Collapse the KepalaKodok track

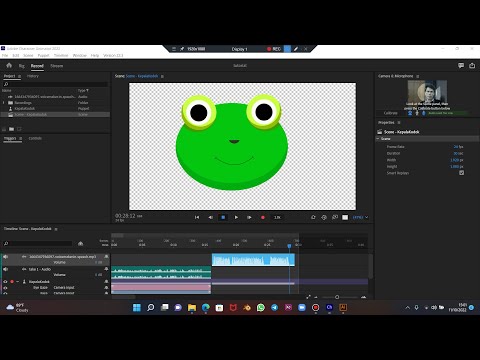pos(18,282)
